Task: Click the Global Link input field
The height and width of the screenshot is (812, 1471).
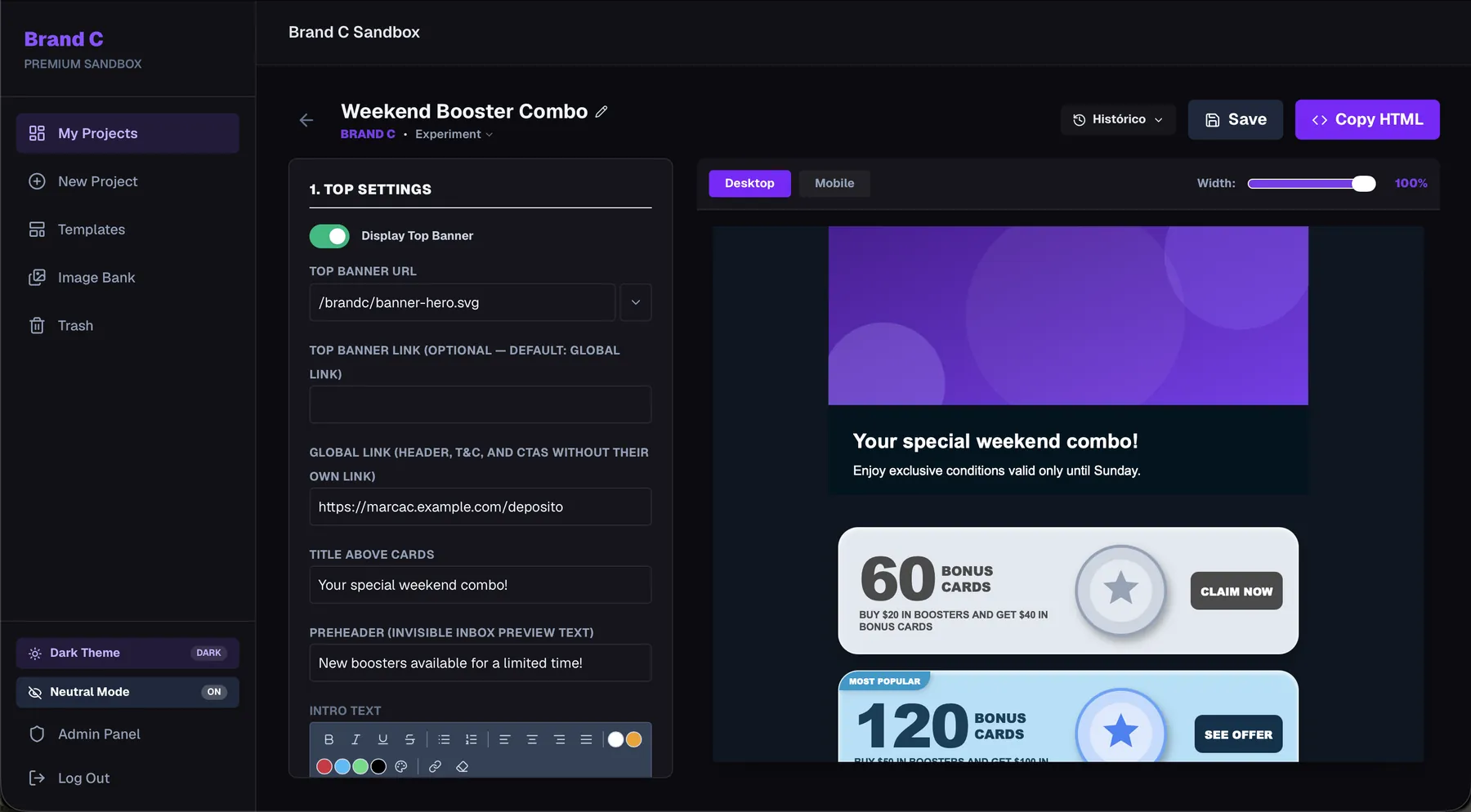Action: [481, 506]
